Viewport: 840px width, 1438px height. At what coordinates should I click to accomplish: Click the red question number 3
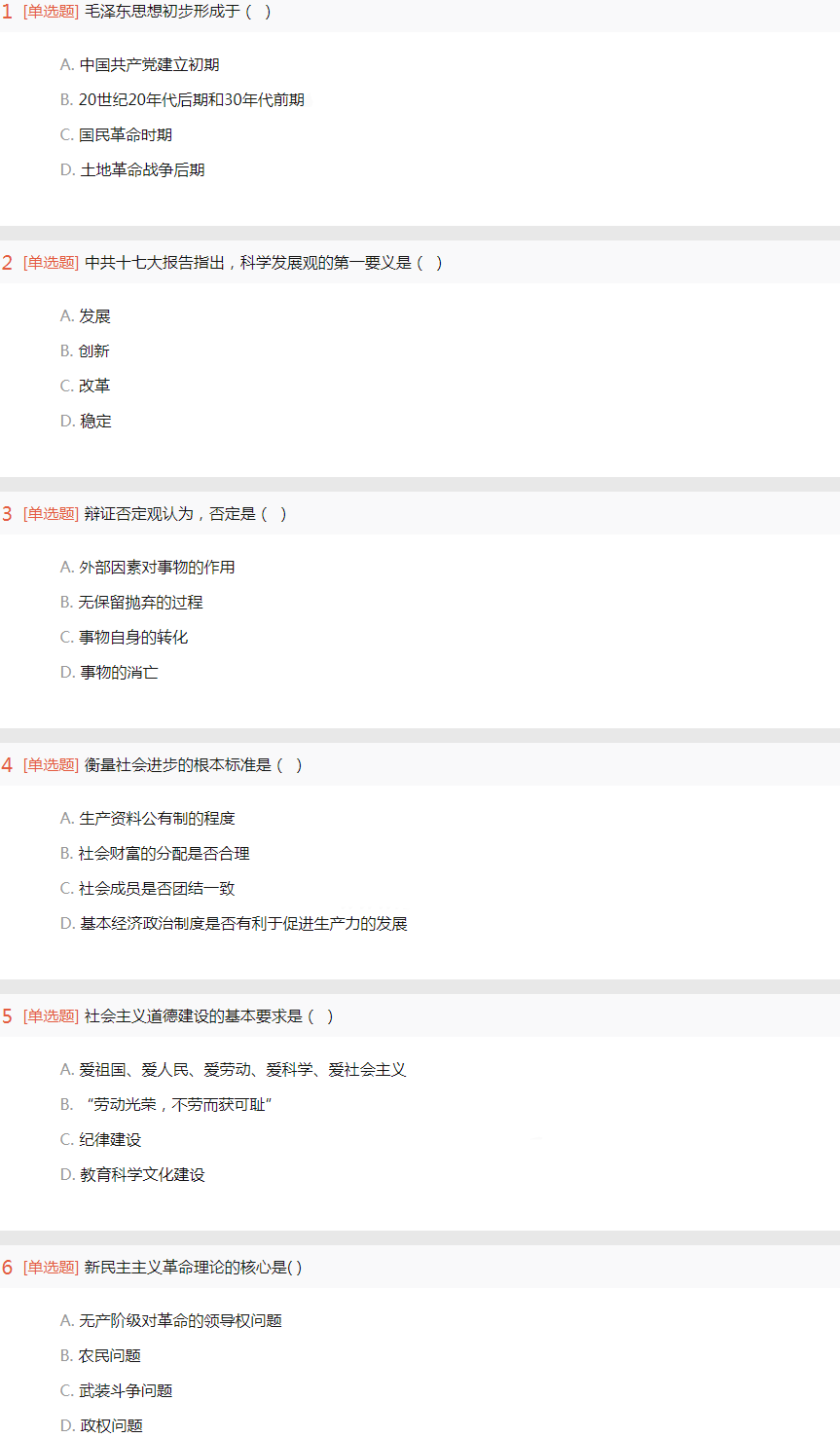point(8,515)
